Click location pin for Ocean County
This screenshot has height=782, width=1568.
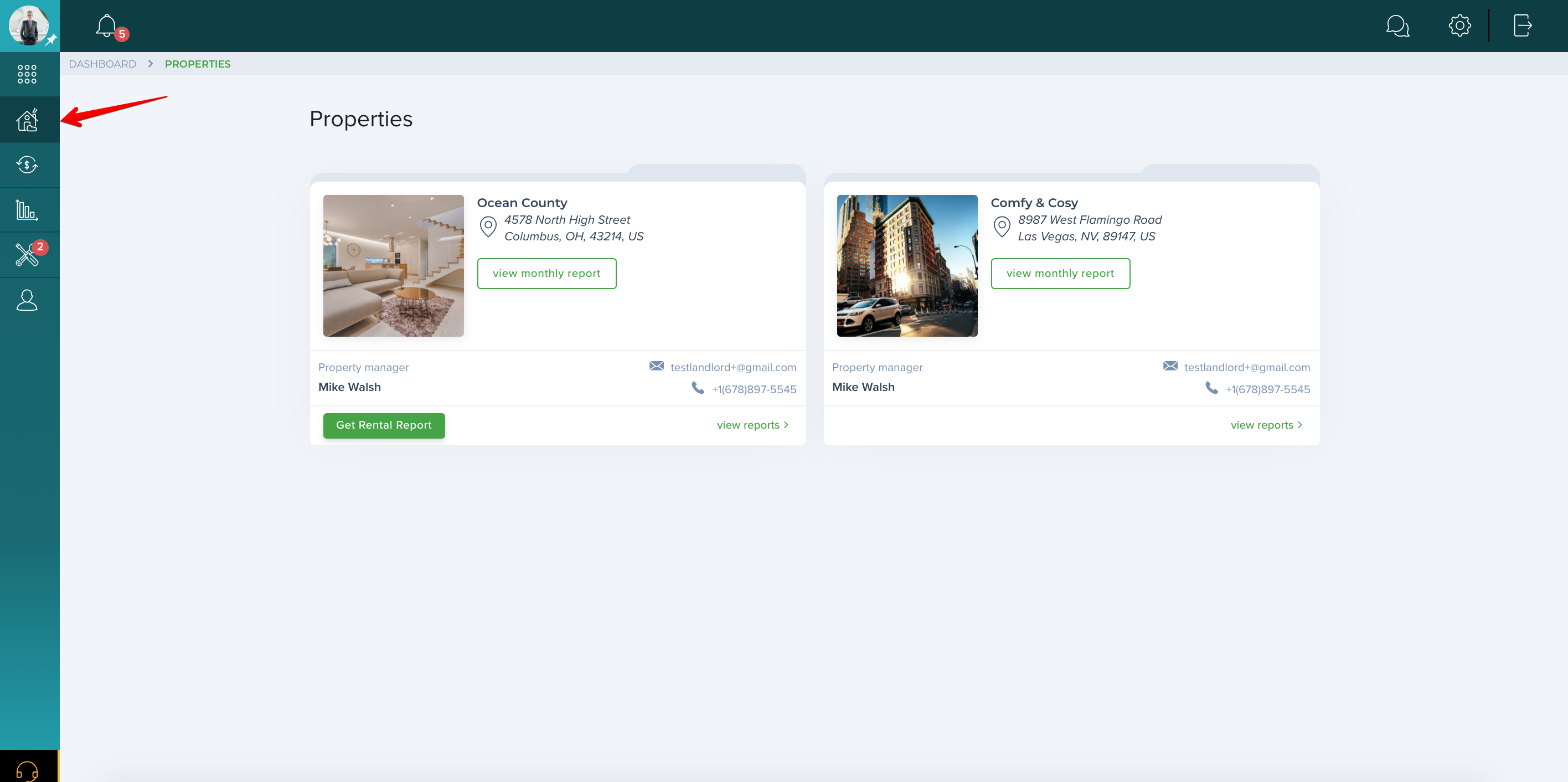tap(488, 227)
